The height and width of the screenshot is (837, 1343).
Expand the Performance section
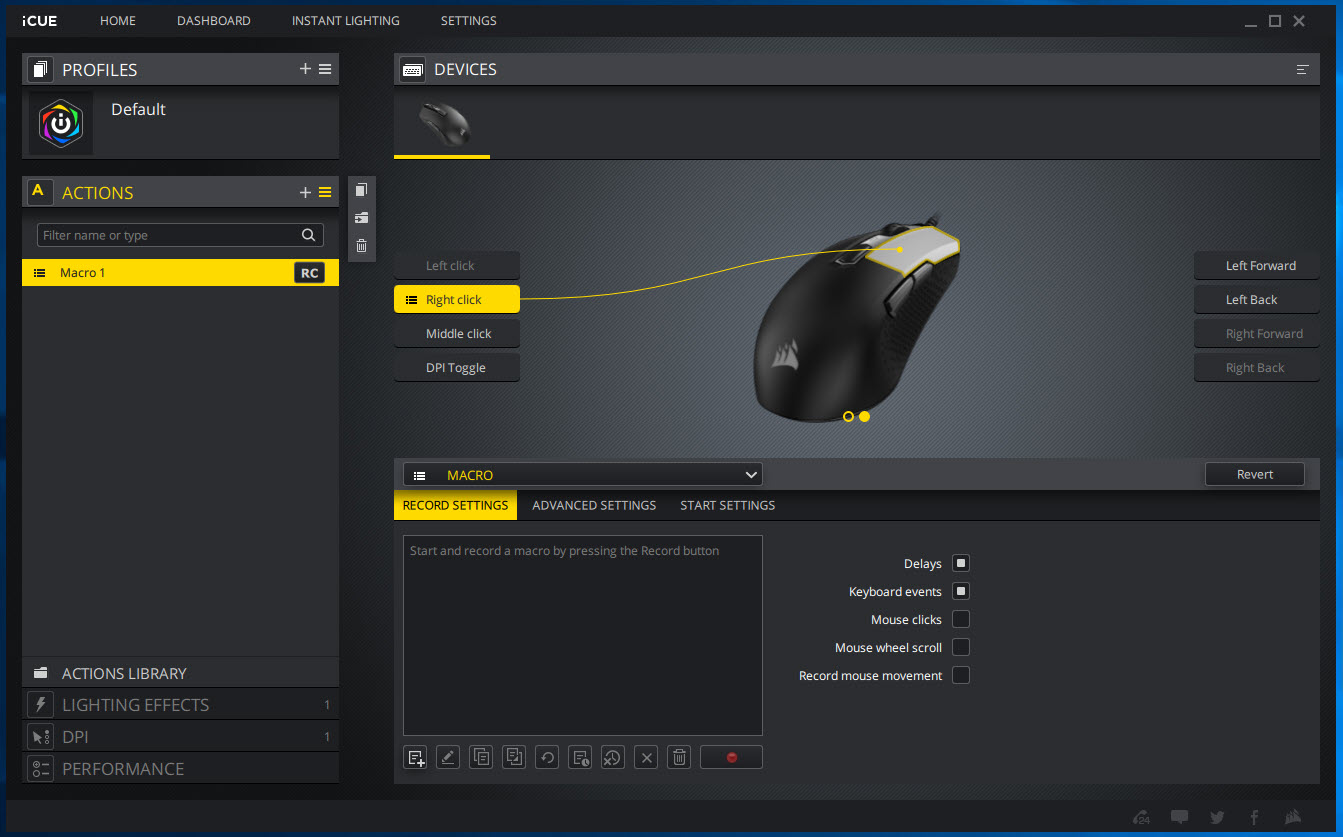[x=180, y=769]
